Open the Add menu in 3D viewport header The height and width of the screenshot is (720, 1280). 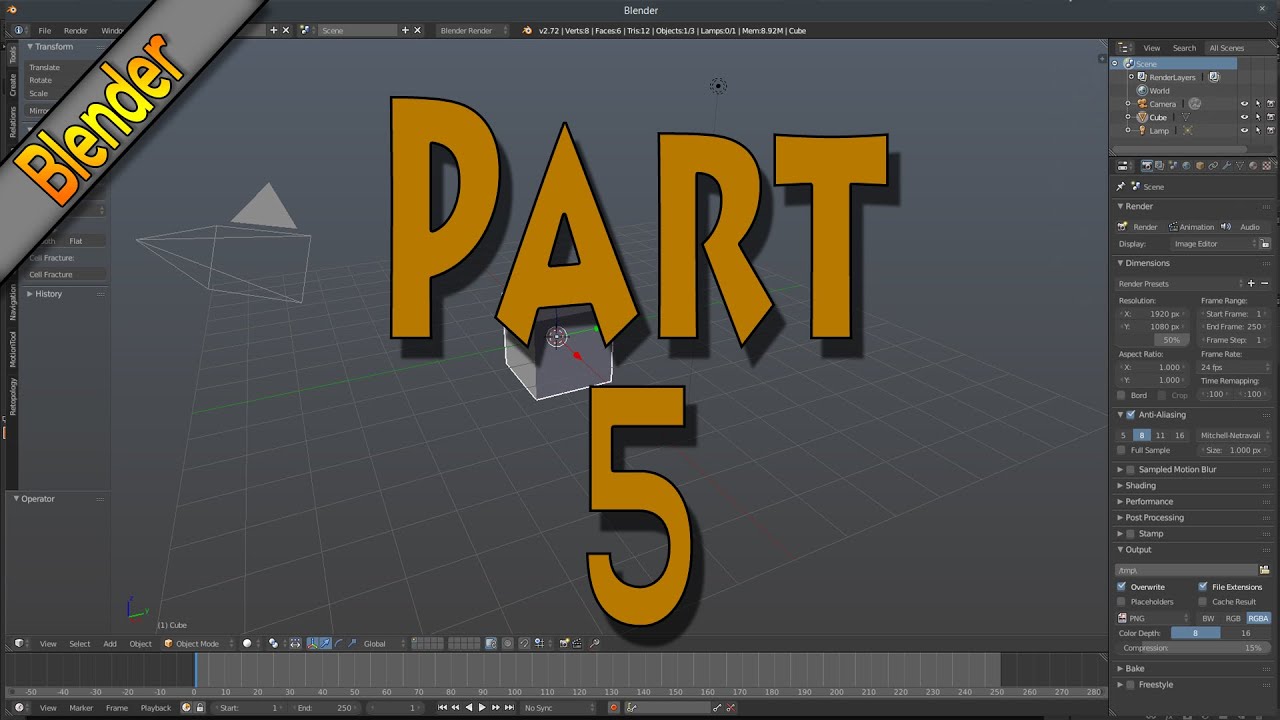click(x=110, y=644)
